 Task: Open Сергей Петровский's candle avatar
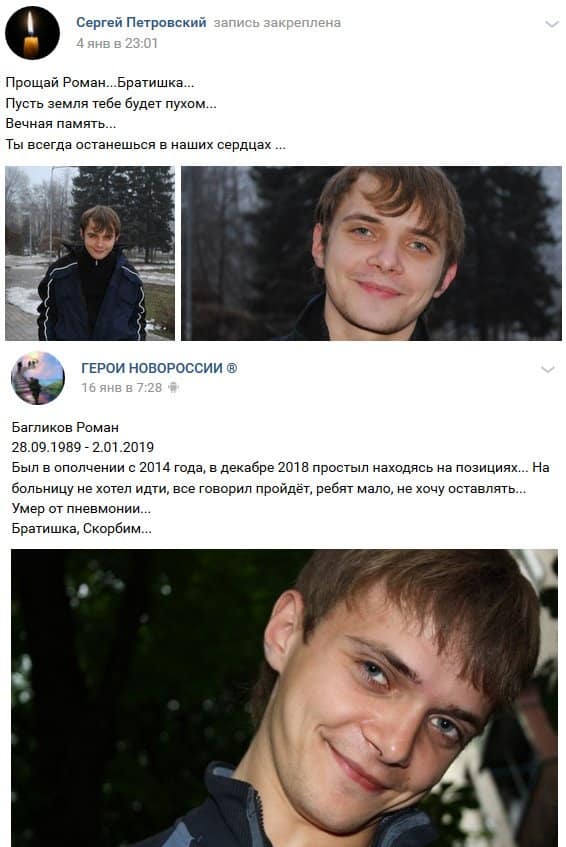coord(32,33)
